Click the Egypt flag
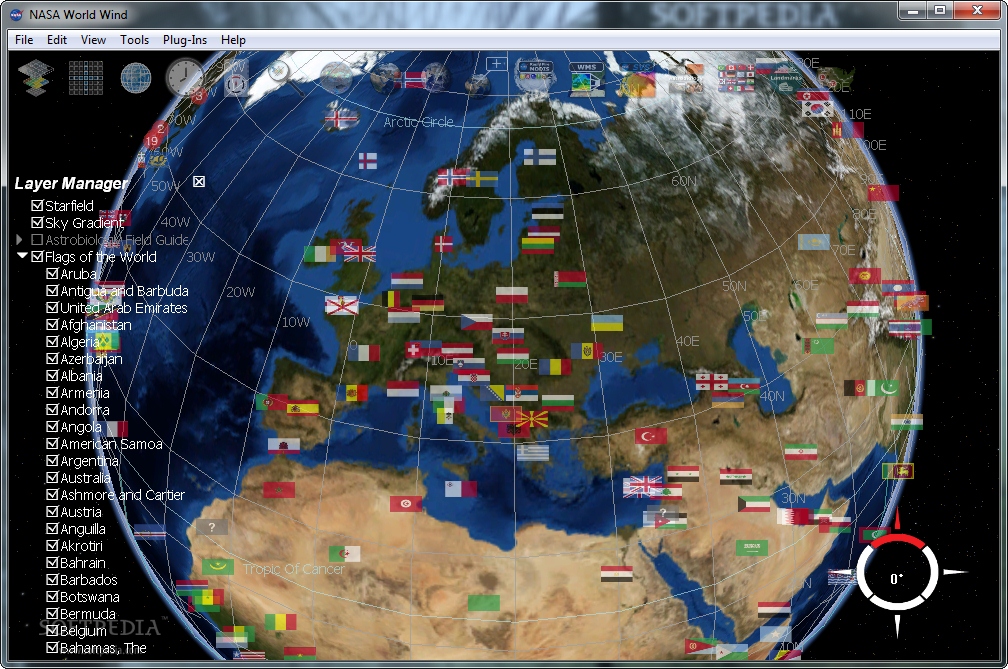This screenshot has width=1008, height=669. pos(616,574)
